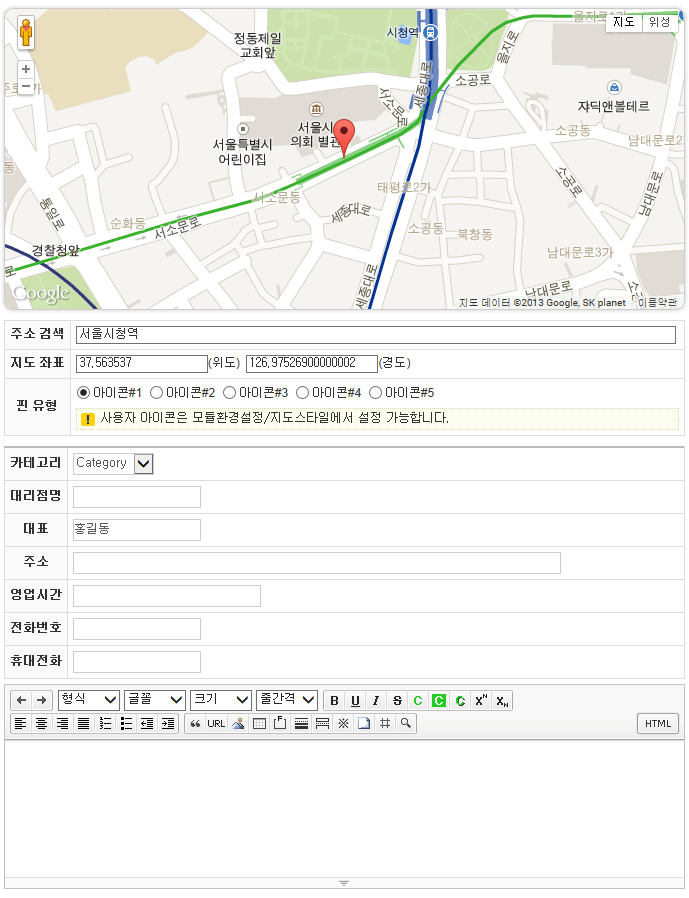Click the Google logo on map
Viewport: 689px width, 898px height.
41,293
